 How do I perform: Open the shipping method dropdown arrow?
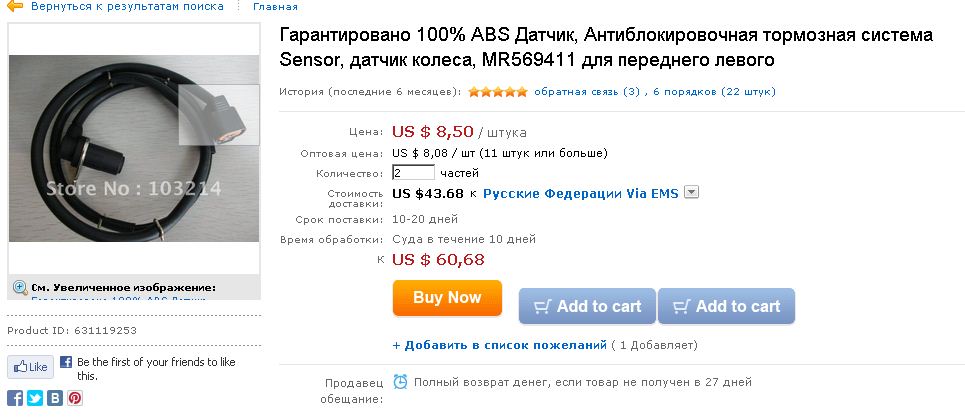[691, 193]
